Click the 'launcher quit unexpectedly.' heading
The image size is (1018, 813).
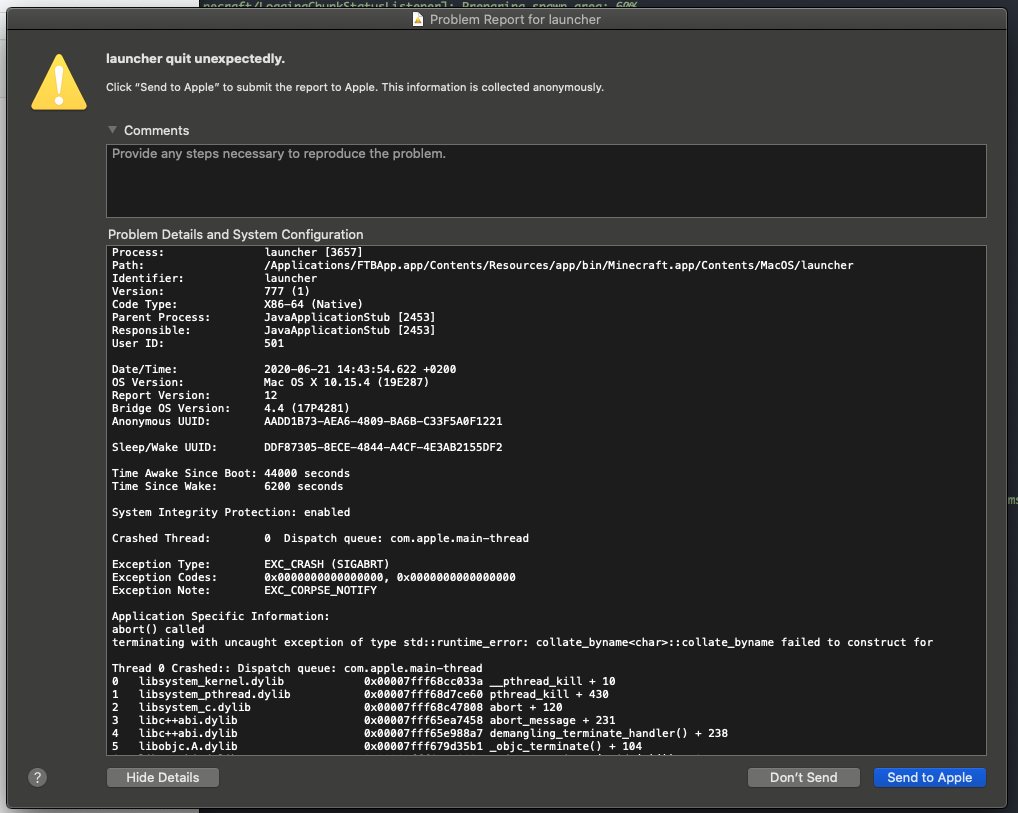click(195, 58)
